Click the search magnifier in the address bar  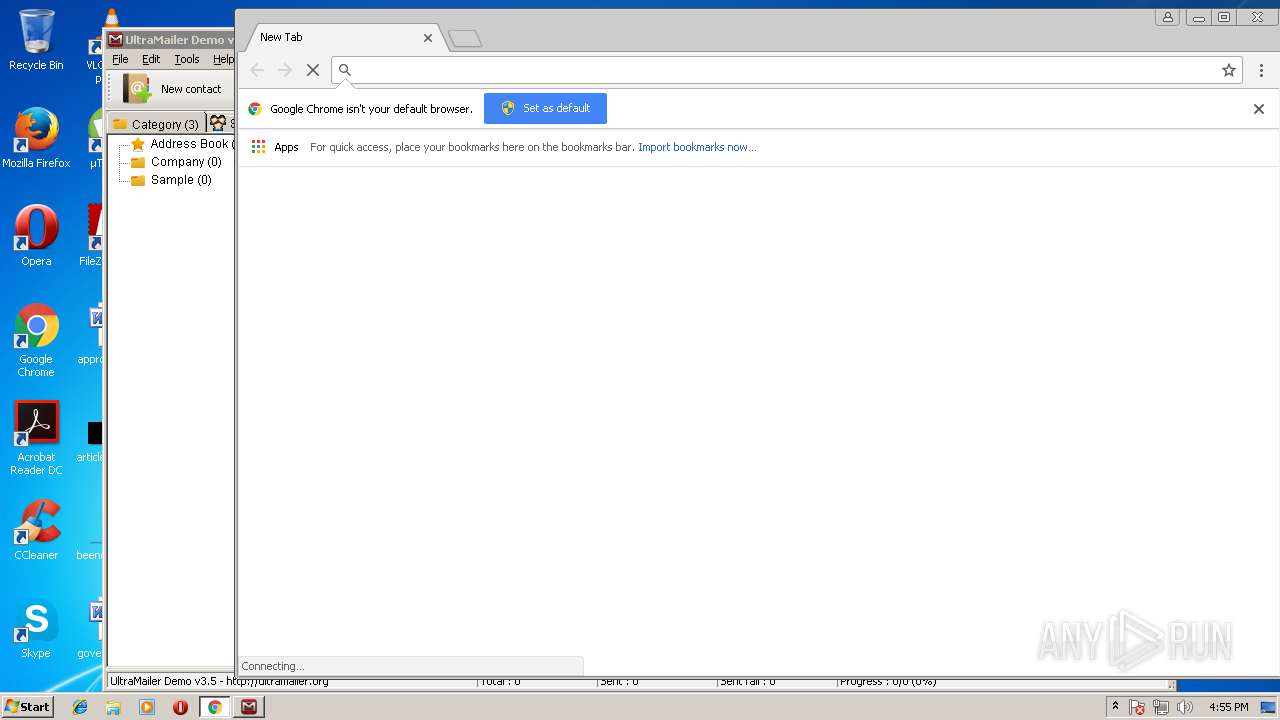(345, 70)
